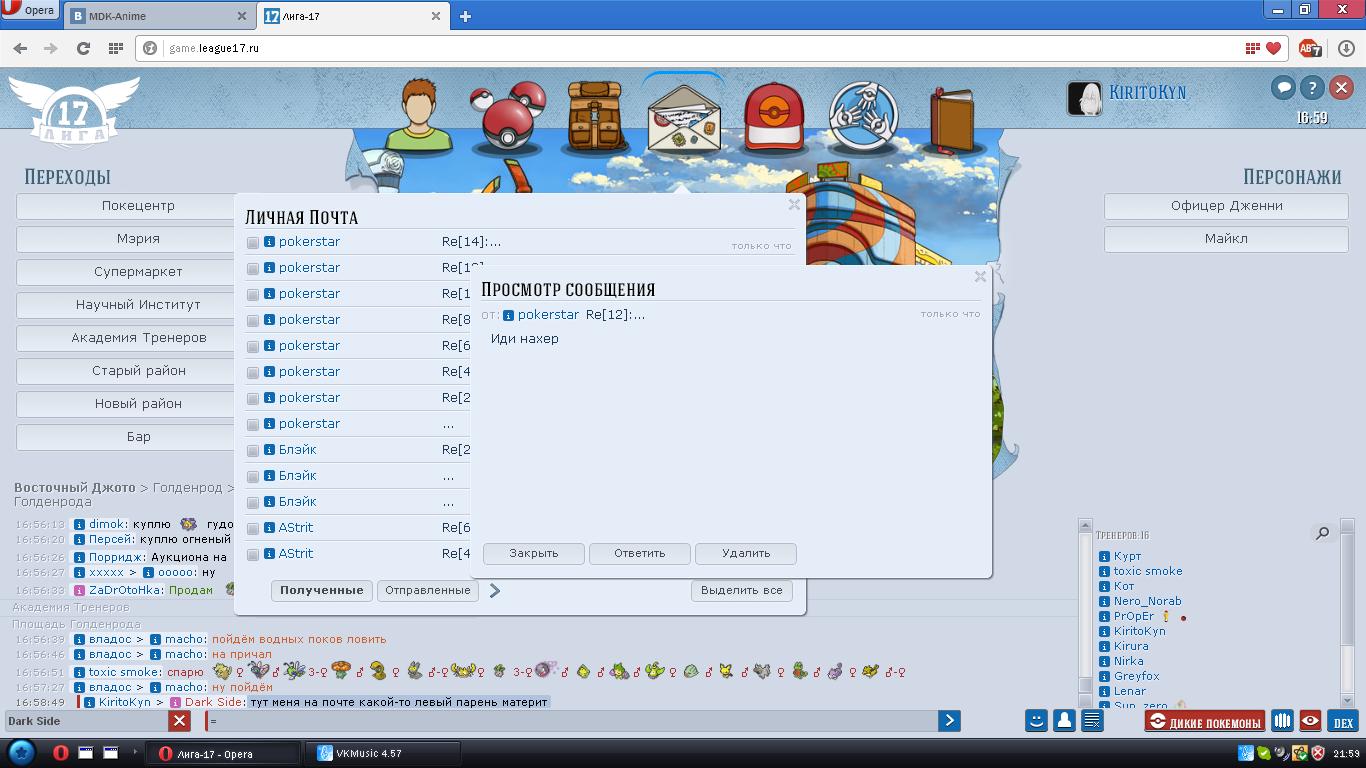The image size is (1366, 768).
Task: Click the KiritoKyn avatar picture
Action: (x=1085, y=98)
